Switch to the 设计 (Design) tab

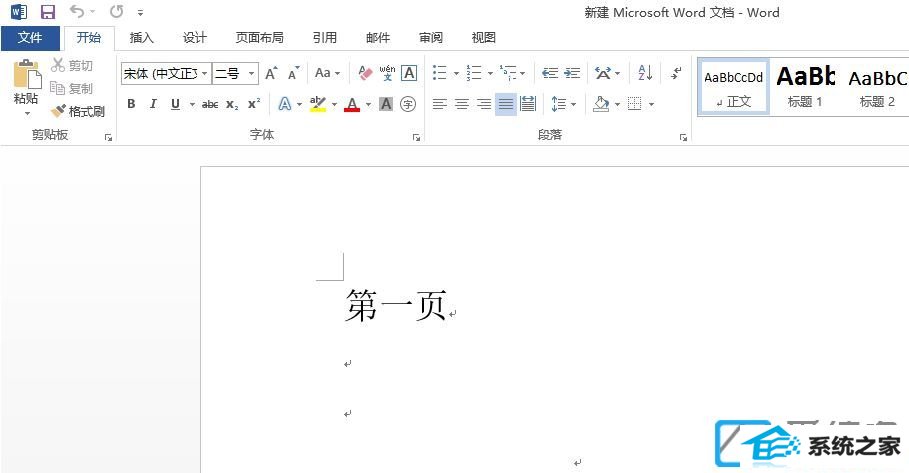pyautogui.click(x=195, y=38)
